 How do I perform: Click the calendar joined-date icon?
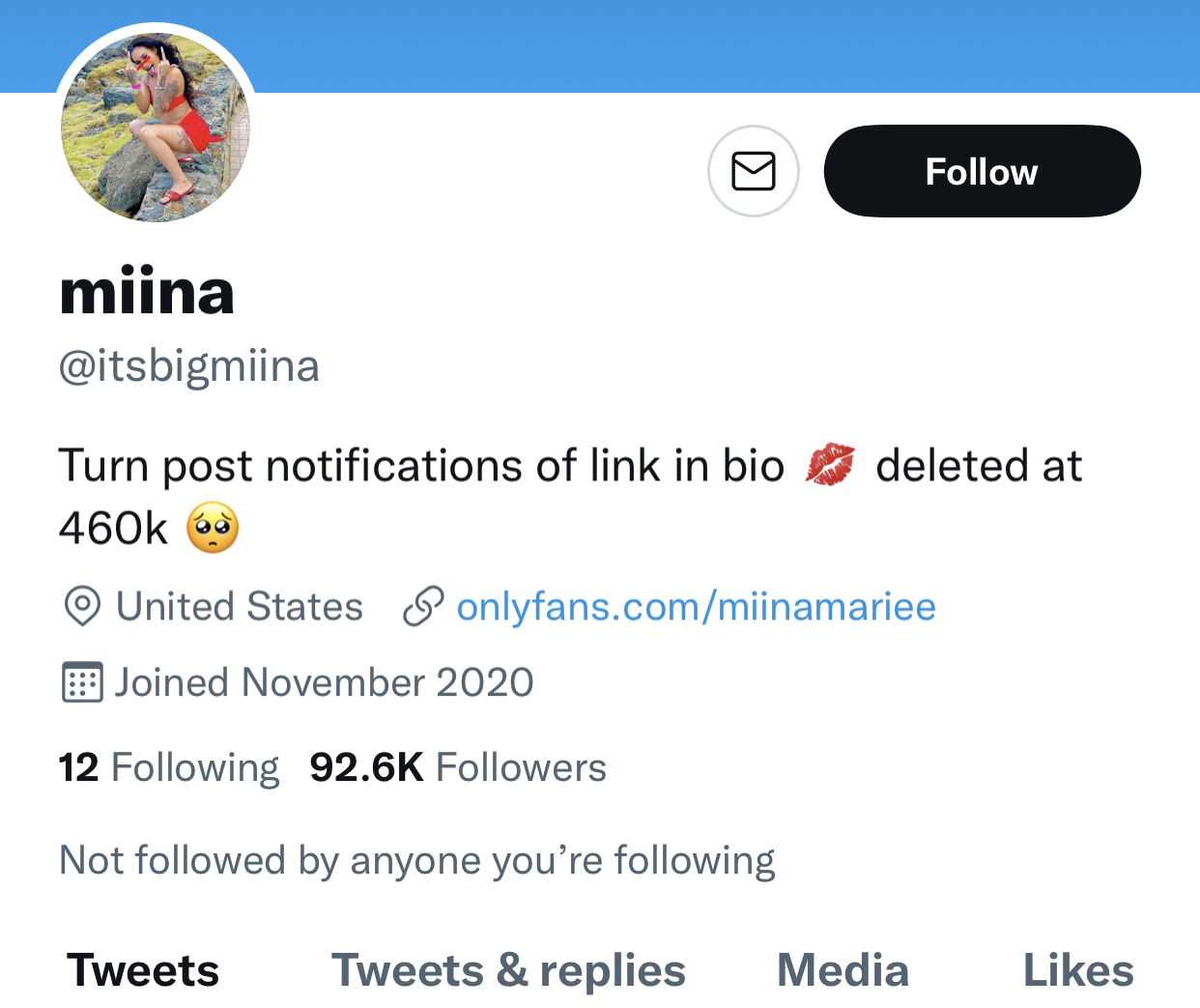pyautogui.click(x=82, y=682)
